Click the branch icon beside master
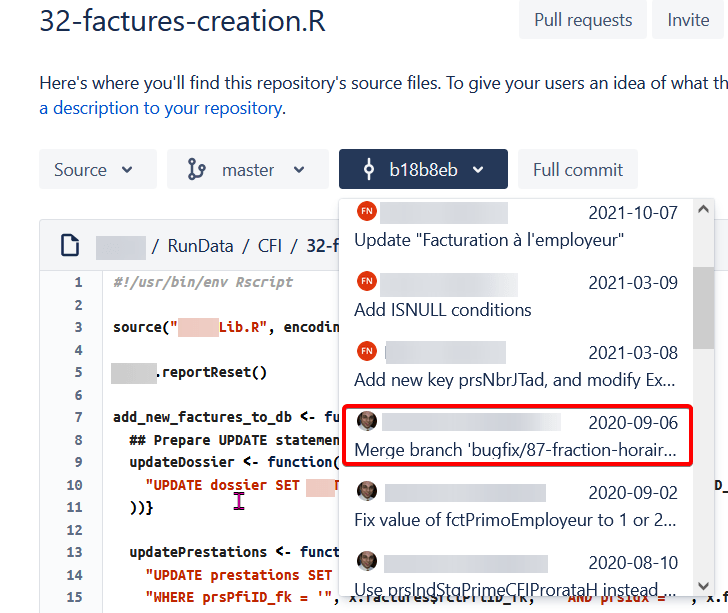Screen dimensions: 728x613 click(196, 169)
